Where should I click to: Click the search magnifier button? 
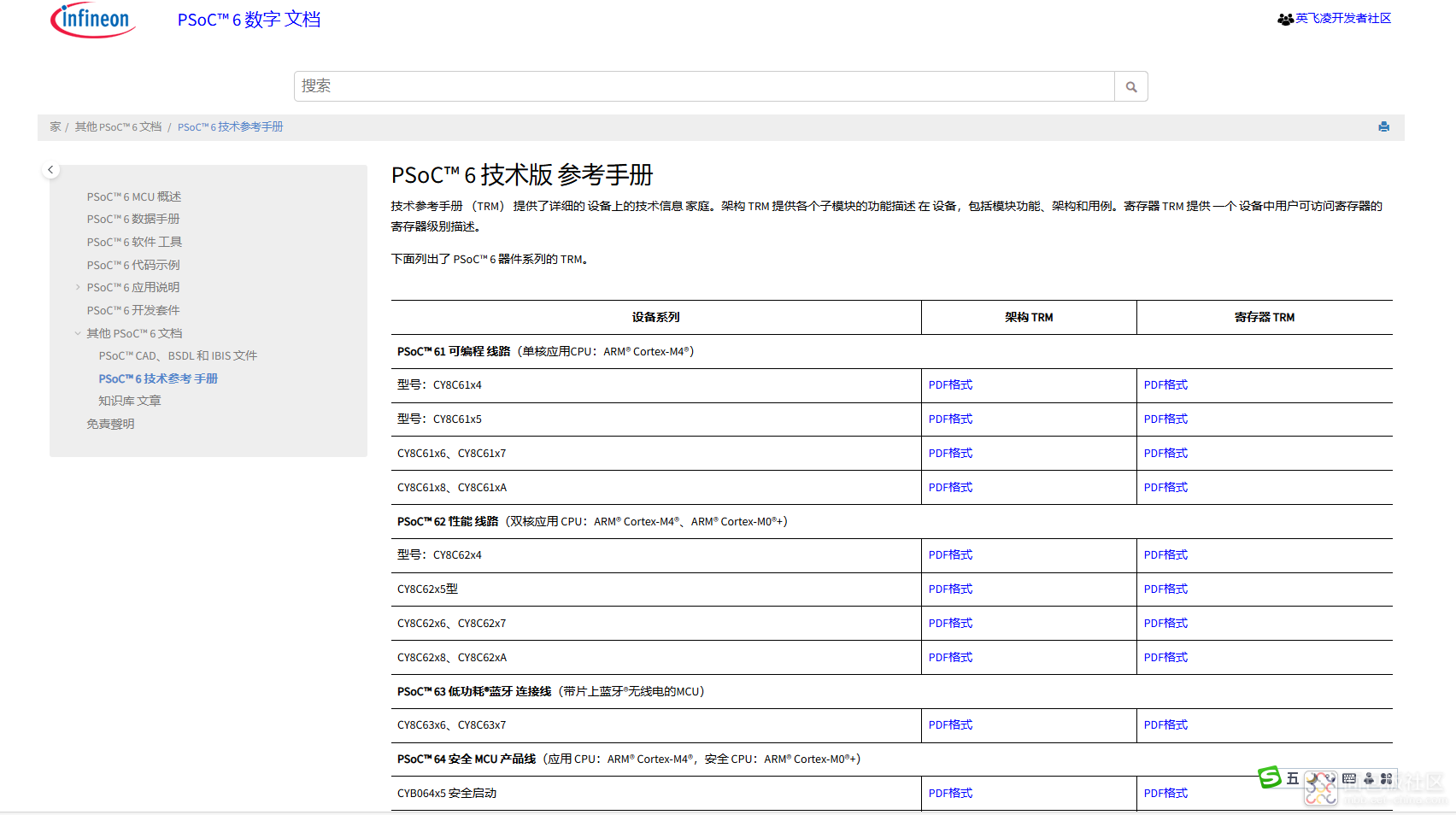point(1130,86)
